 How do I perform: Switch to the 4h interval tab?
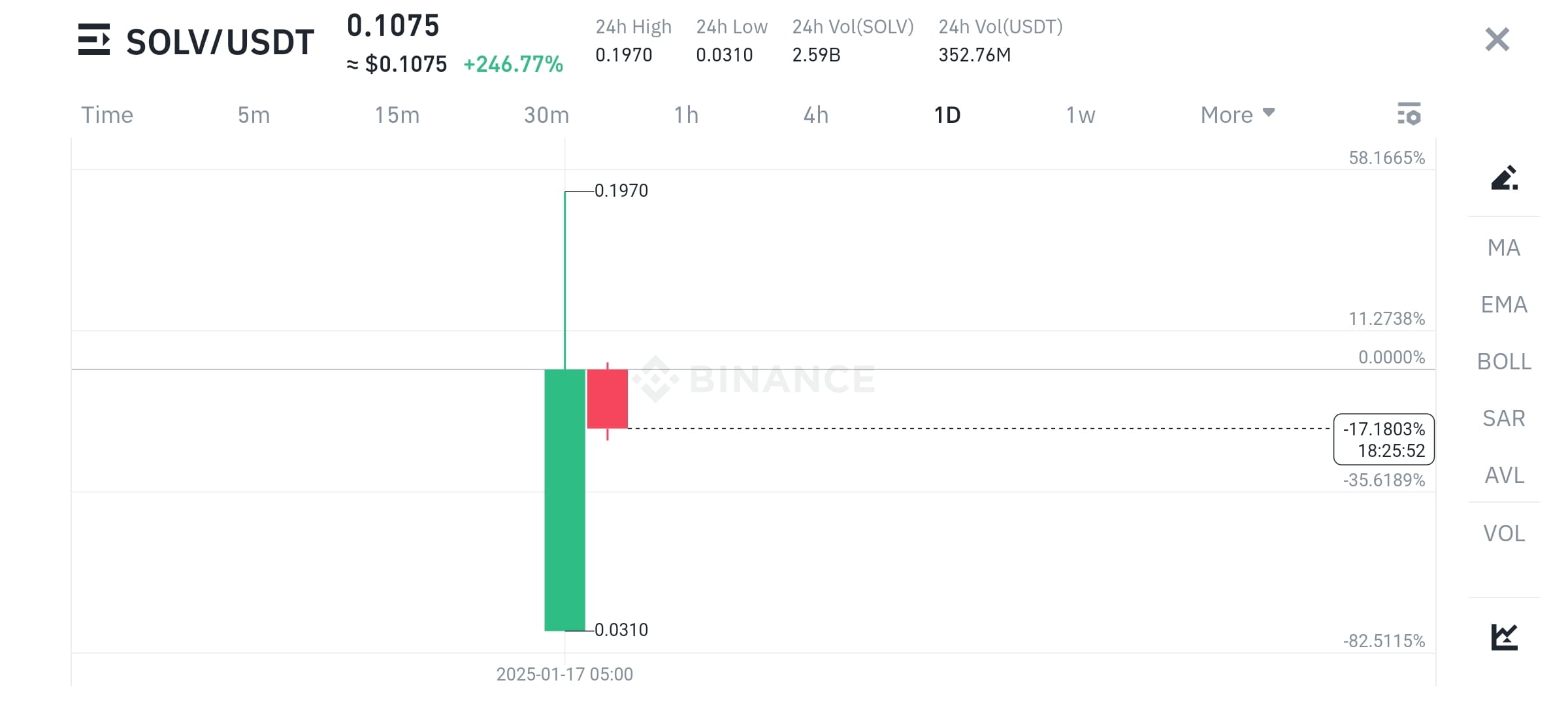click(x=815, y=115)
